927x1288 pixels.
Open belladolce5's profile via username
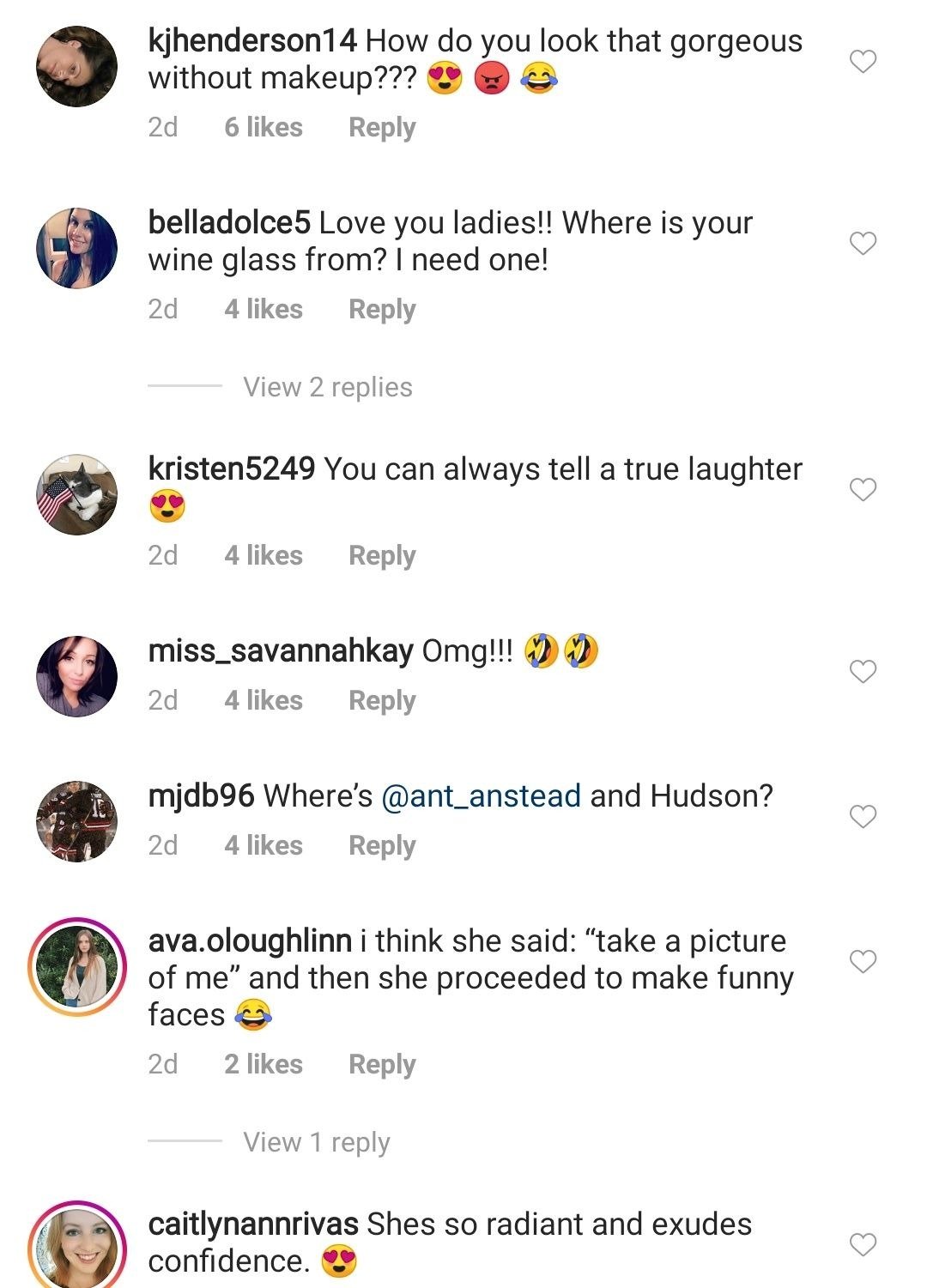[x=228, y=223]
